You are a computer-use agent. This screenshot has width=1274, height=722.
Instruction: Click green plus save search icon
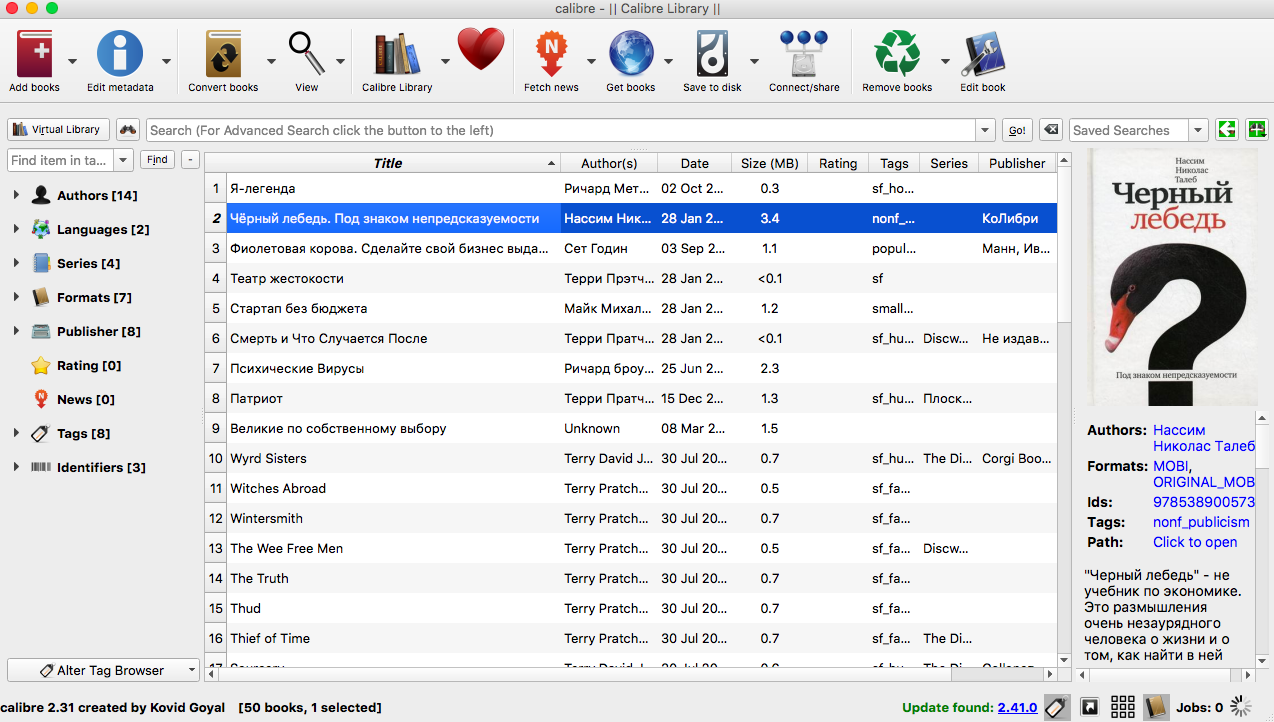pyautogui.click(x=1257, y=130)
